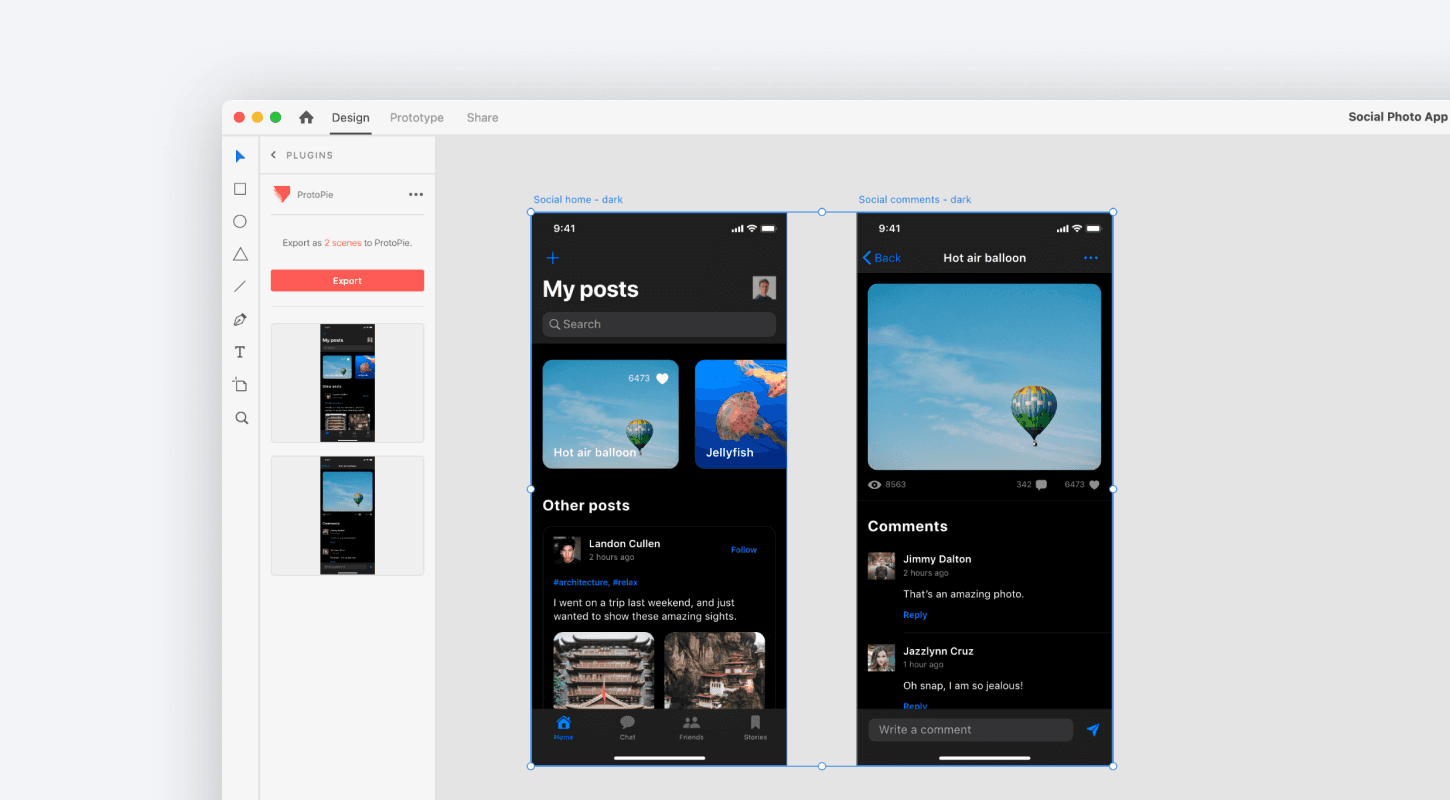Click the Home icon in the top toolbar
1450x800 pixels.
[x=306, y=117]
